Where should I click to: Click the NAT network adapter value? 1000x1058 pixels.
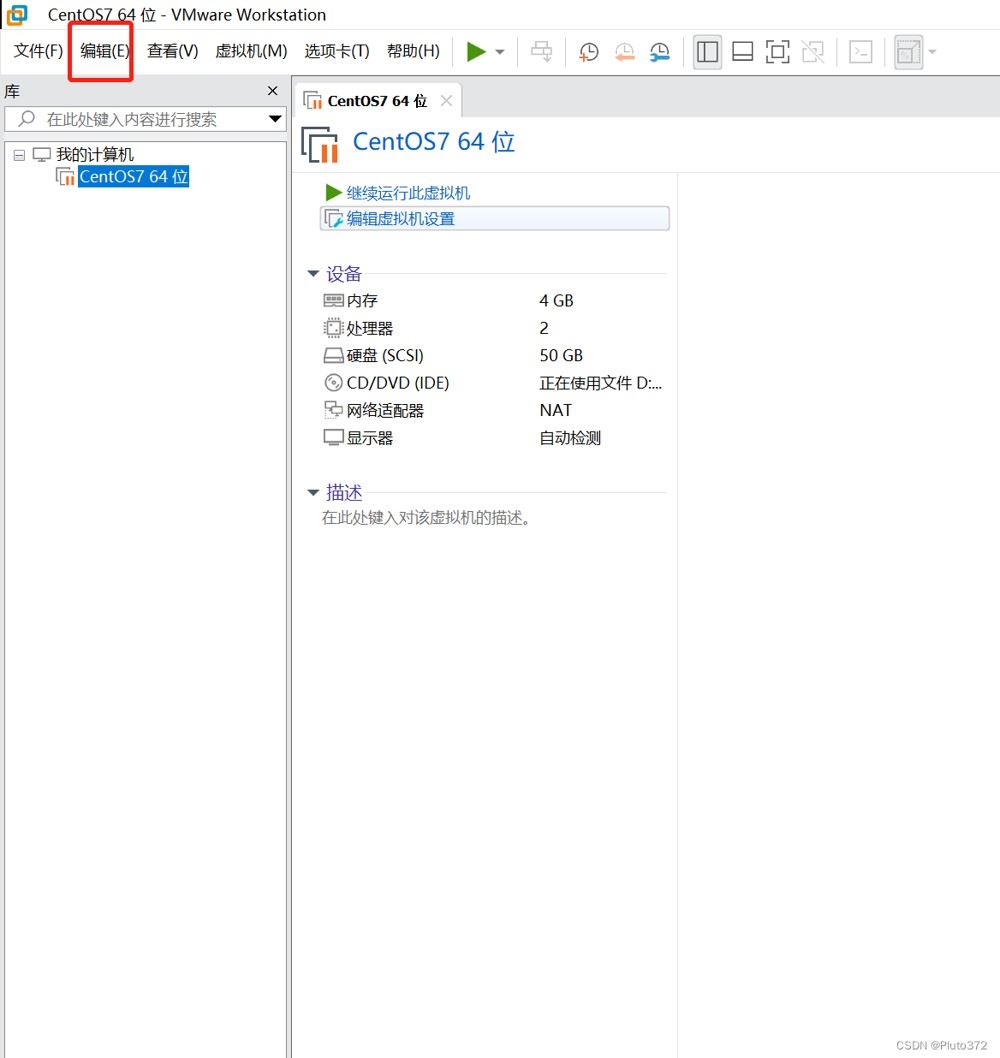tap(556, 410)
